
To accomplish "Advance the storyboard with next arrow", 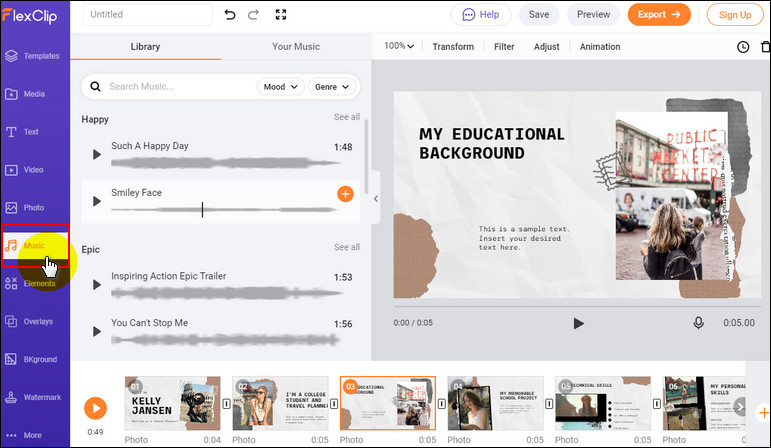I will pyautogui.click(x=739, y=406).
